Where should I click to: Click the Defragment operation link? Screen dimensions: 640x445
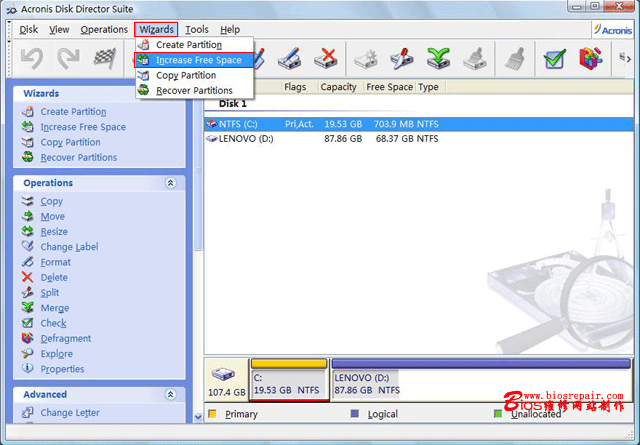click(66, 338)
